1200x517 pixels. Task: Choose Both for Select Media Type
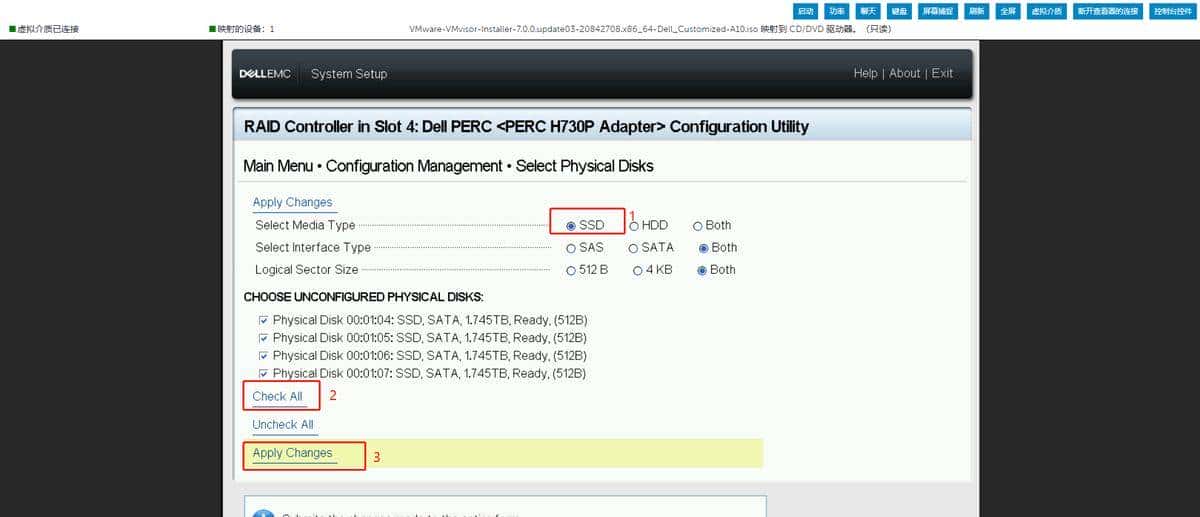[698, 226]
